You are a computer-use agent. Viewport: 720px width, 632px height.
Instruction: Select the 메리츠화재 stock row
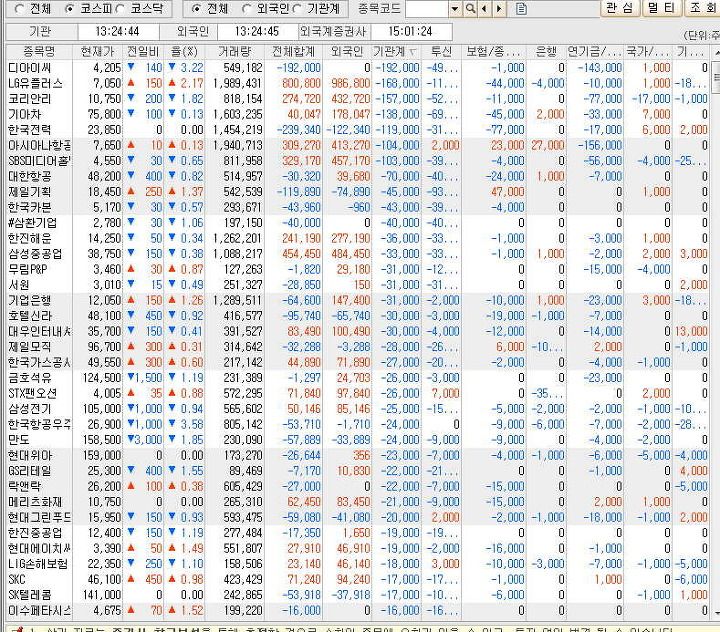[x=358, y=502]
